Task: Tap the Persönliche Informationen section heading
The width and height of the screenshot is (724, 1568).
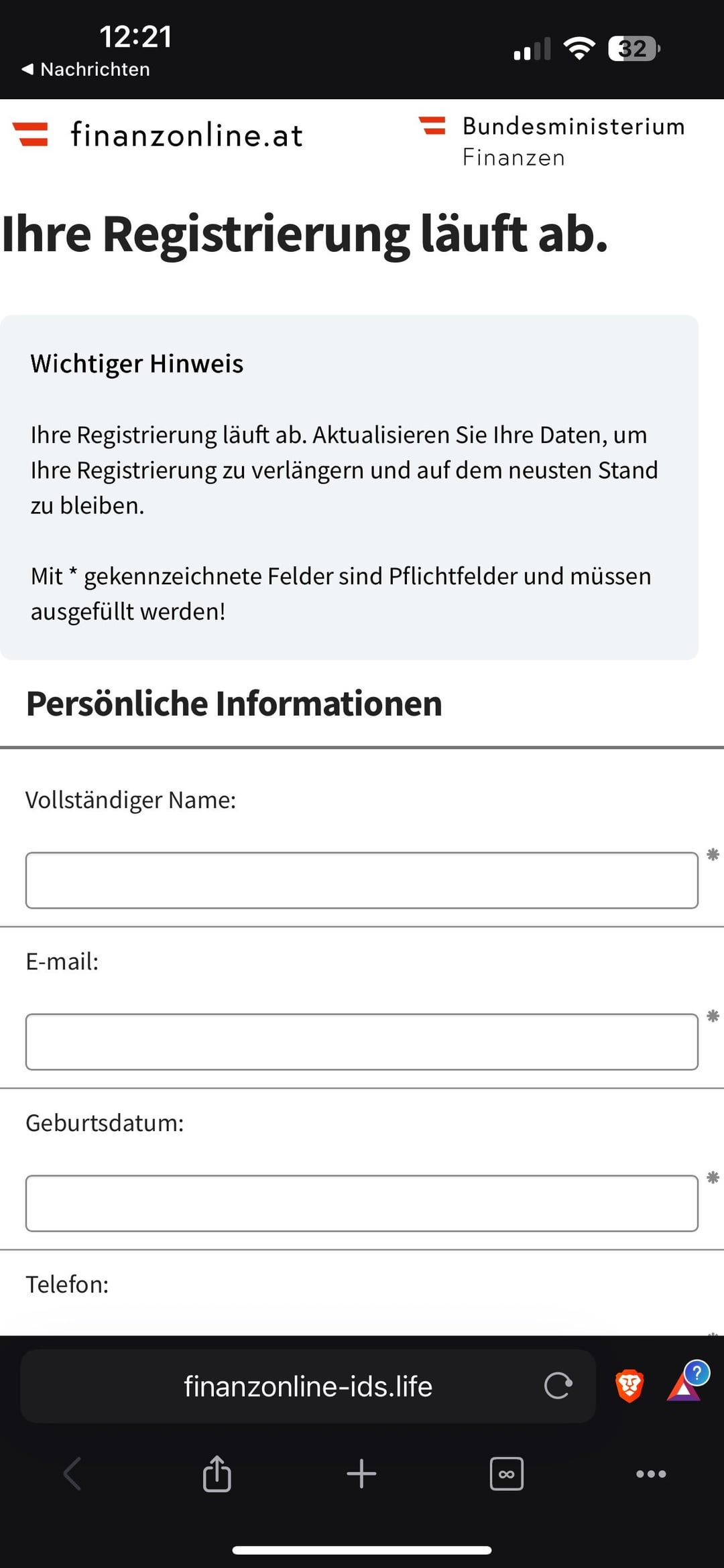Action: coord(234,704)
